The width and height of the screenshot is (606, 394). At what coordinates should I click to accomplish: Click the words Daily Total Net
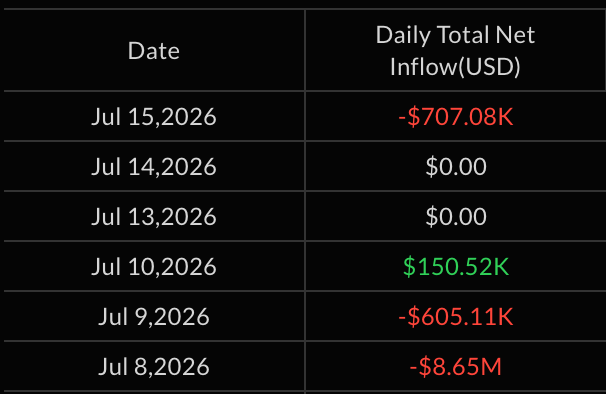[455, 35]
